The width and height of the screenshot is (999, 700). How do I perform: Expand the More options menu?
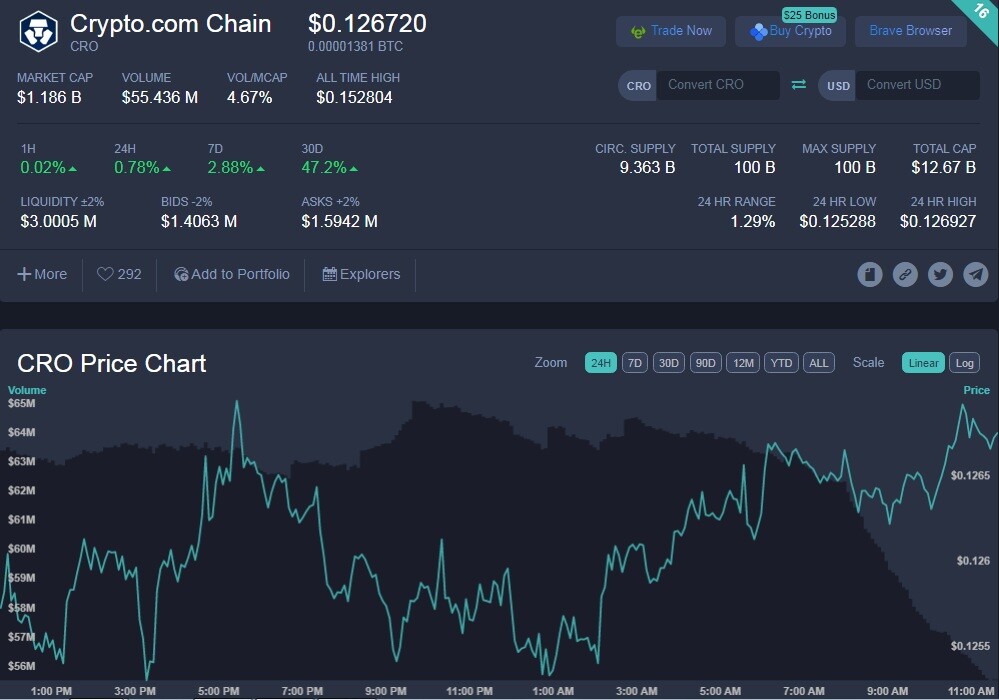pos(42,274)
